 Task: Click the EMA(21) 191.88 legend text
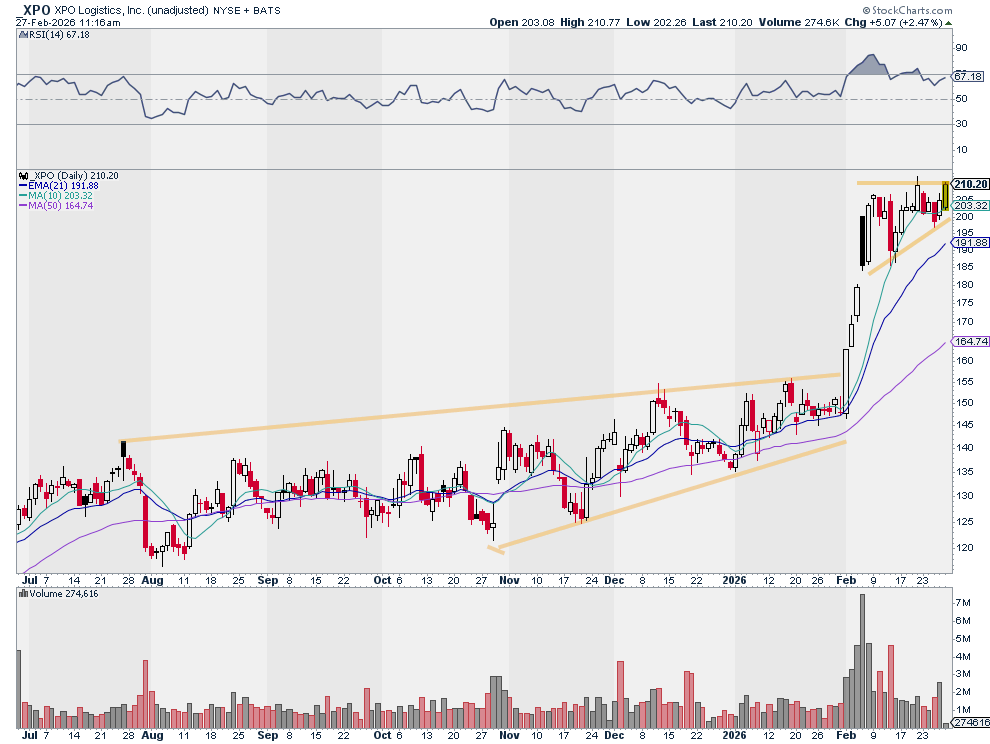pyautogui.click(x=63, y=186)
